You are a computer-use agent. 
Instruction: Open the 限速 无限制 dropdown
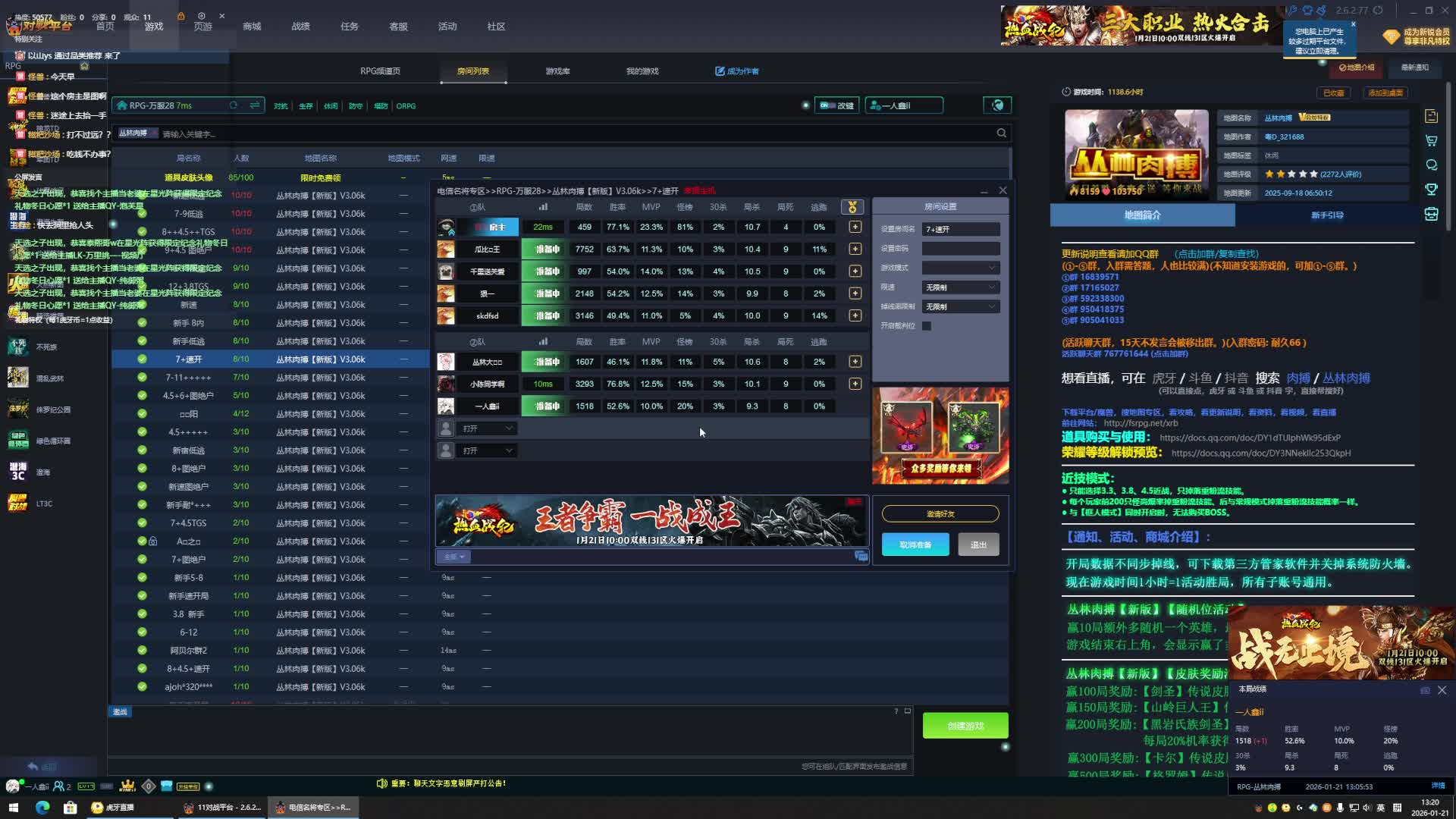(960, 287)
